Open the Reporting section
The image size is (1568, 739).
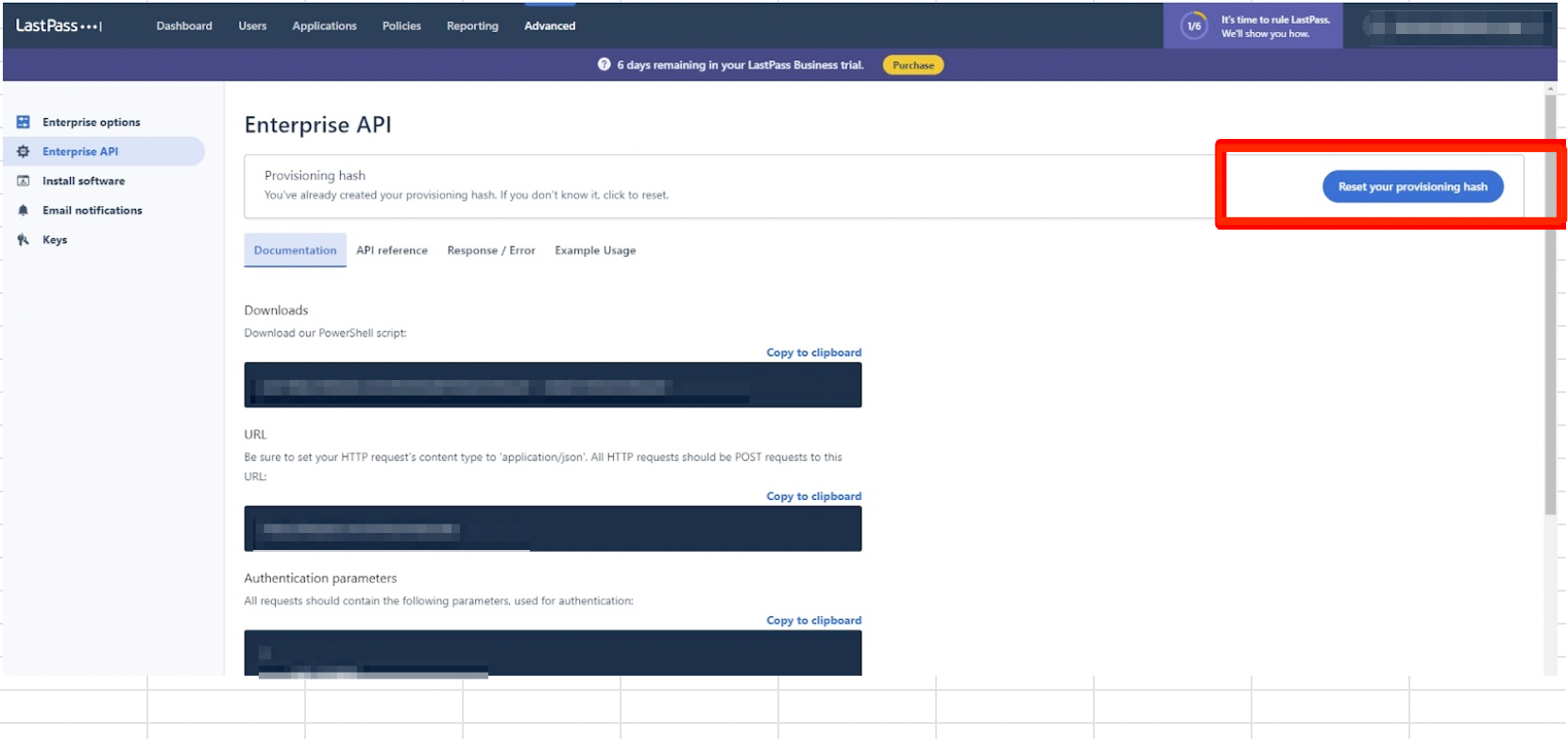(472, 26)
